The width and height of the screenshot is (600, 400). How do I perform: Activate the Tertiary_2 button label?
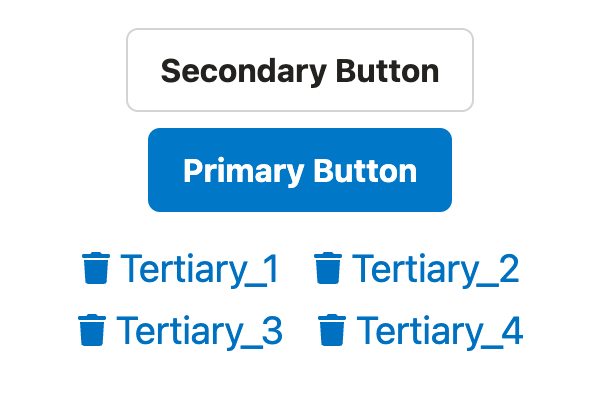435,269
